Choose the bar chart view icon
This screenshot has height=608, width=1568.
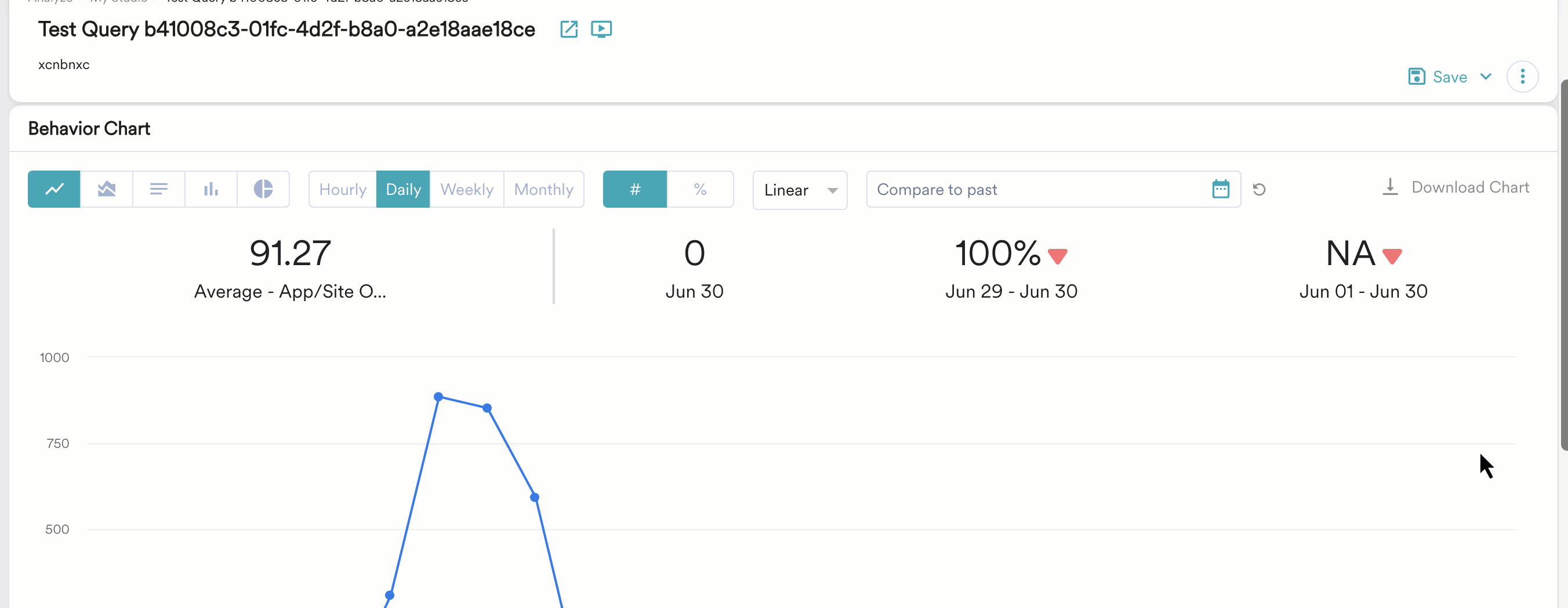click(x=211, y=190)
